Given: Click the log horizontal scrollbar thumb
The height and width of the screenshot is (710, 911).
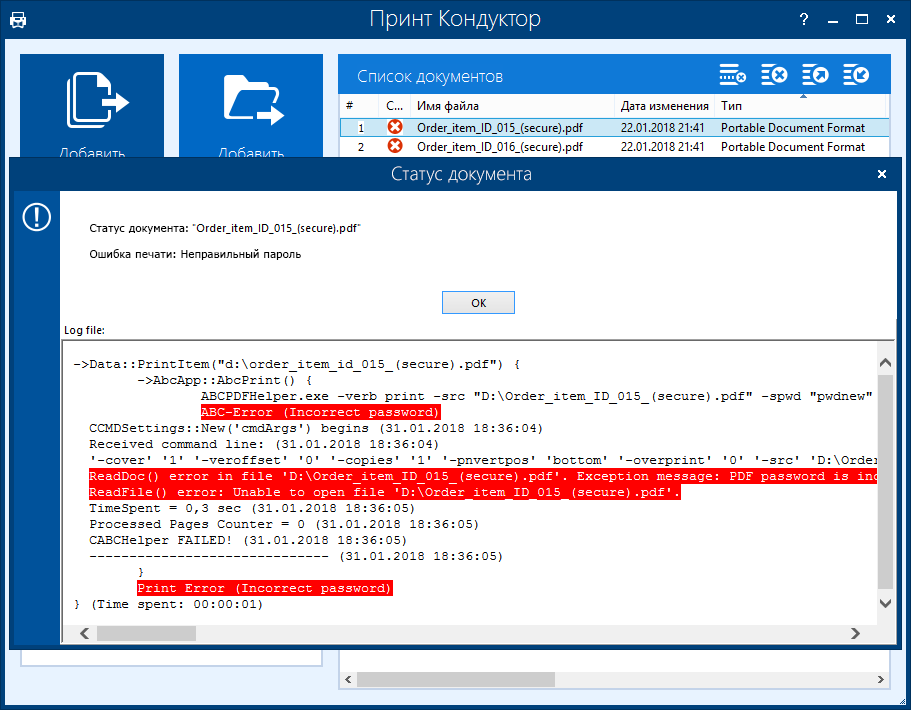Looking at the screenshot, I should [x=146, y=633].
